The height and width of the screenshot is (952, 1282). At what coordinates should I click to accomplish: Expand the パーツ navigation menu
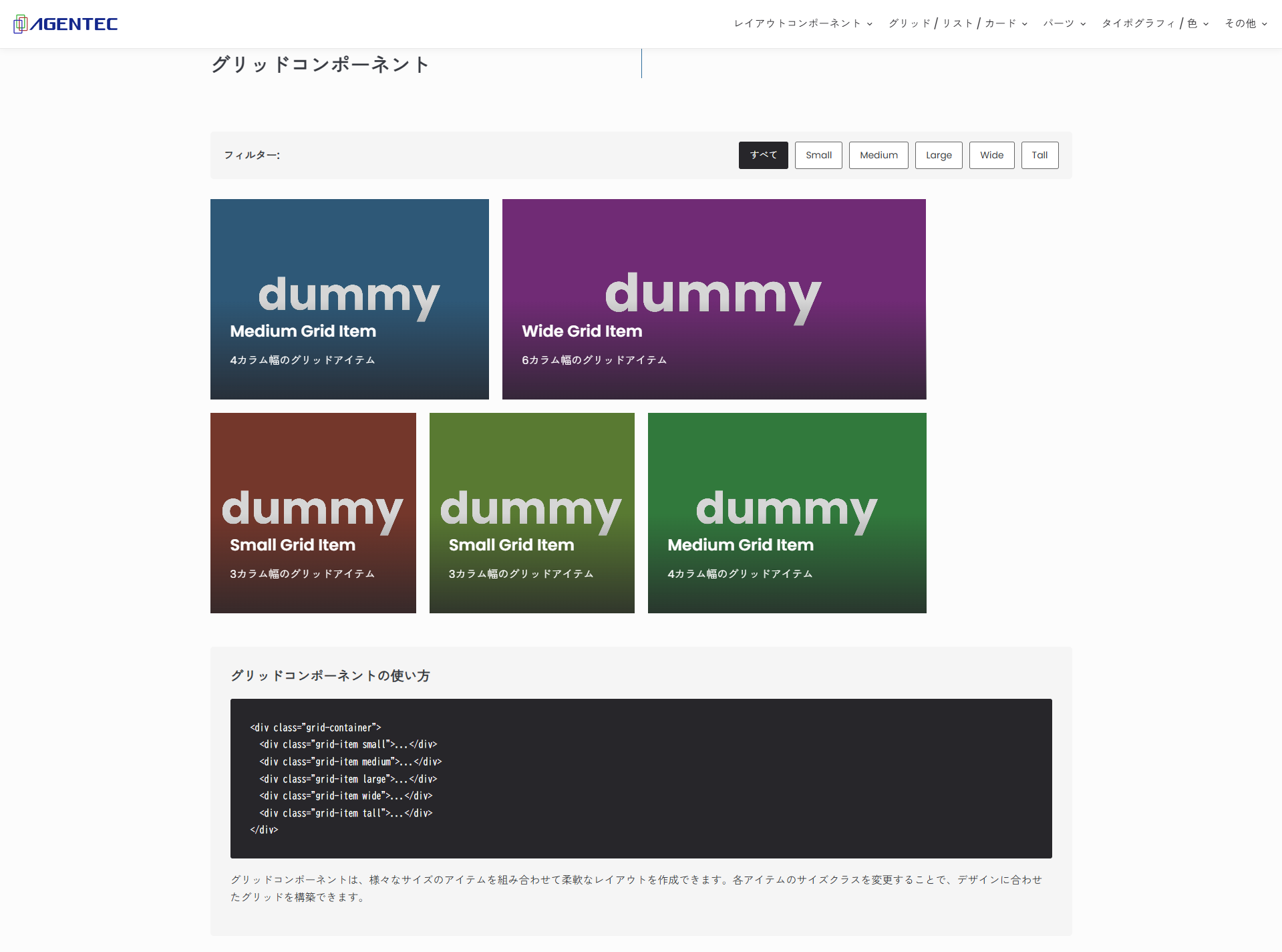pyautogui.click(x=1064, y=23)
